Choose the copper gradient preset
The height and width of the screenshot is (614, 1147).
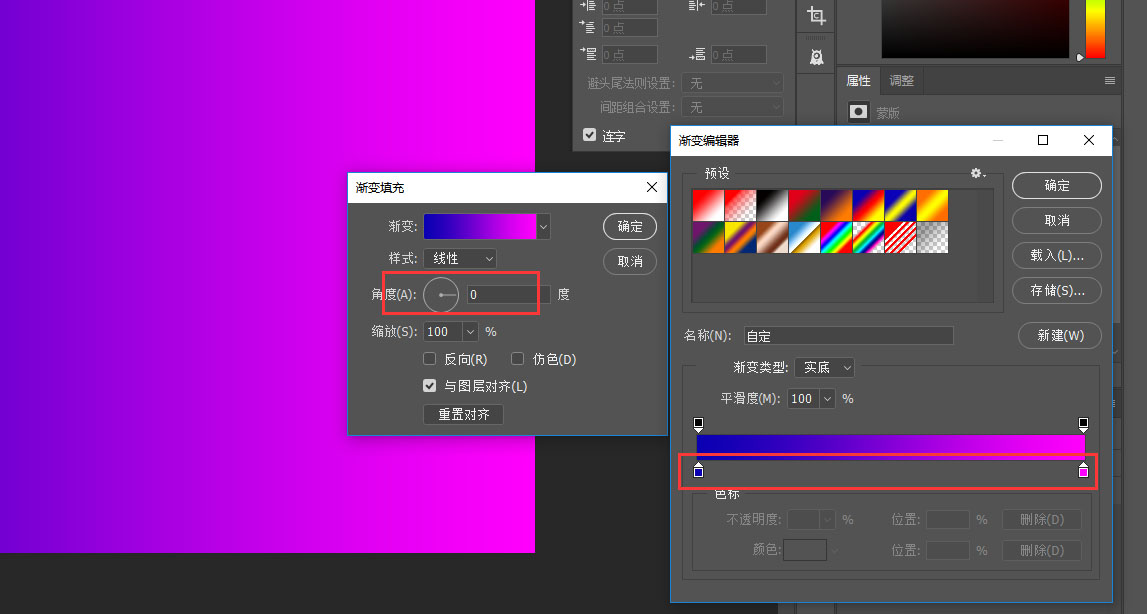coord(772,237)
